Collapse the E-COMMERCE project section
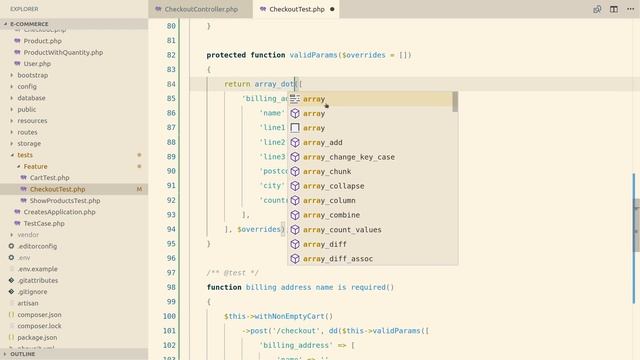This screenshot has width=640, height=360. pos(74,24)
